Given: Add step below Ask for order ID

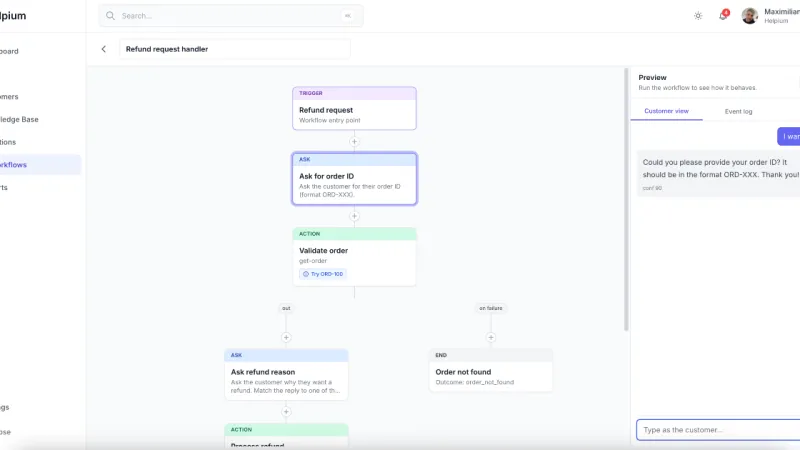Looking at the screenshot, I should coord(354,216).
